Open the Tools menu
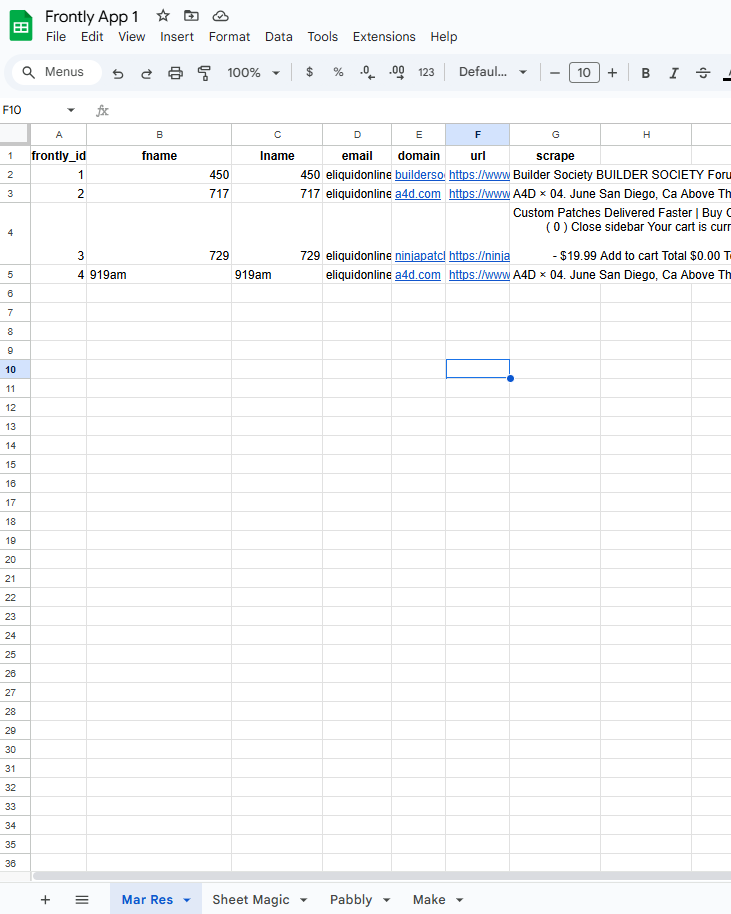Screen dimensions: 731x914 click(322, 37)
